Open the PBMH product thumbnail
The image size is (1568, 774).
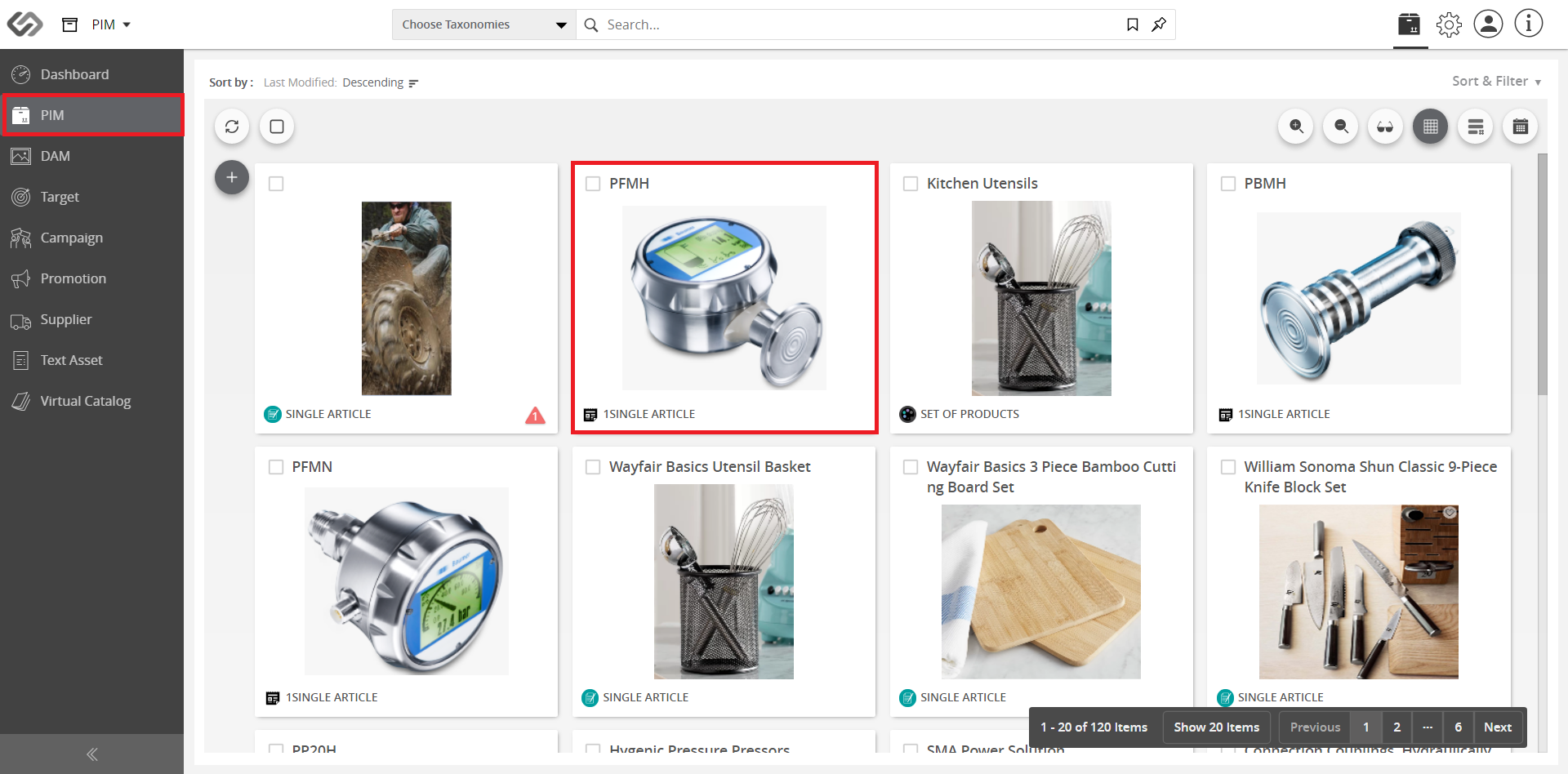point(1359,298)
